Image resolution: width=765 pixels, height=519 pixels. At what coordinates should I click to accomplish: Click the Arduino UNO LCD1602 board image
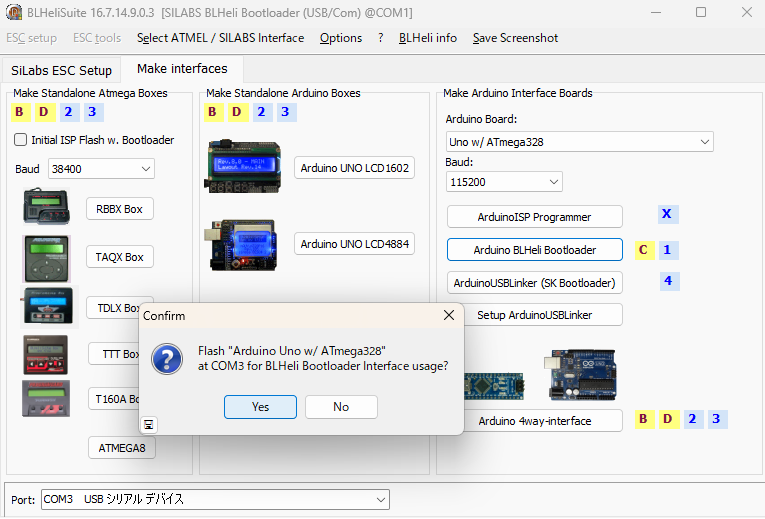coord(243,167)
